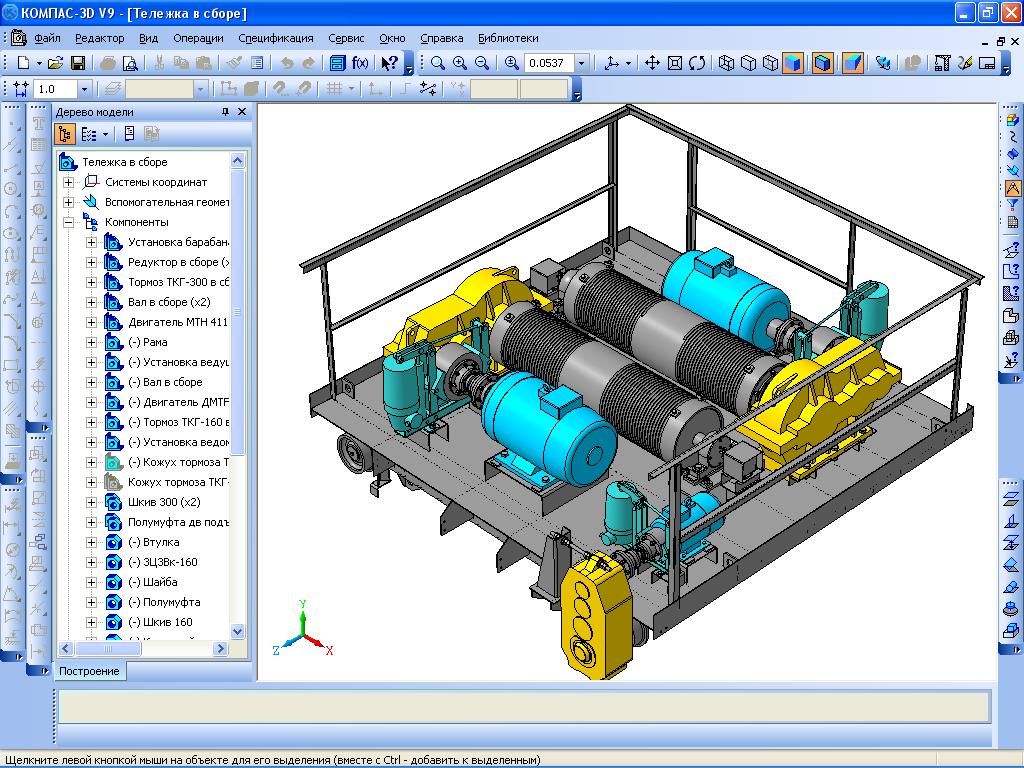The width and height of the screenshot is (1024, 768).
Task: Click the Open file folder icon
Action: pyautogui.click(x=56, y=63)
